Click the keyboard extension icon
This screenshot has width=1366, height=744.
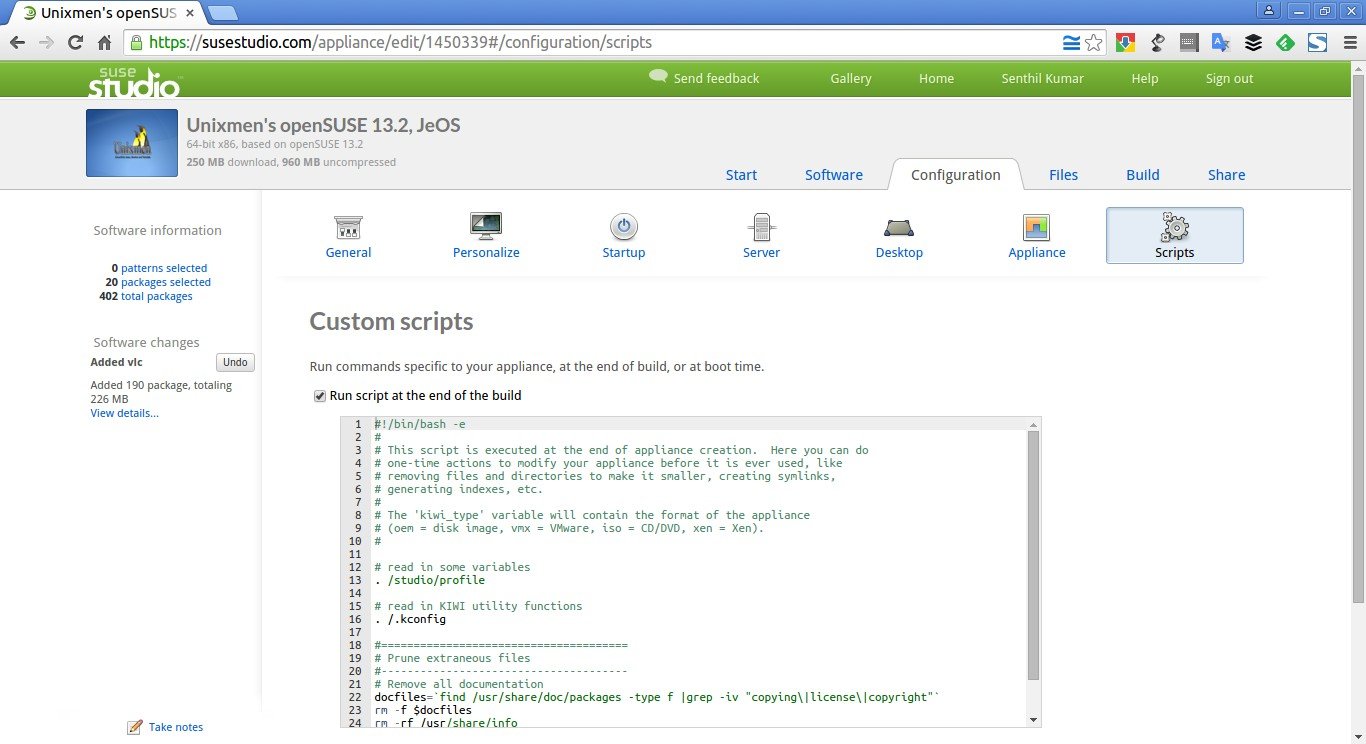click(1189, 42)
